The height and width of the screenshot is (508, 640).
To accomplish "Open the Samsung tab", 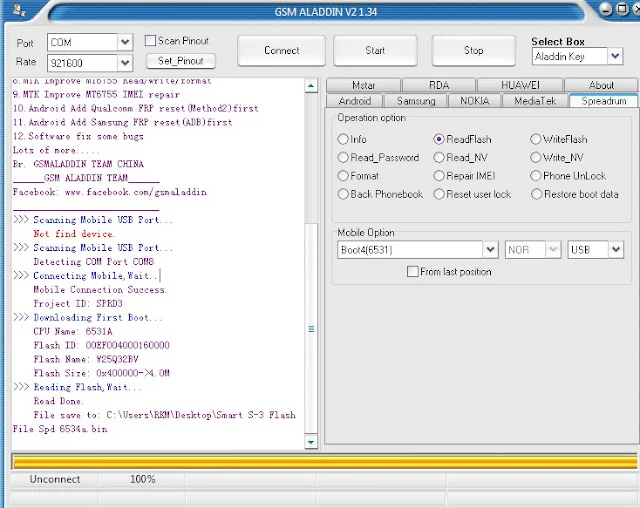I will point(416,101).
